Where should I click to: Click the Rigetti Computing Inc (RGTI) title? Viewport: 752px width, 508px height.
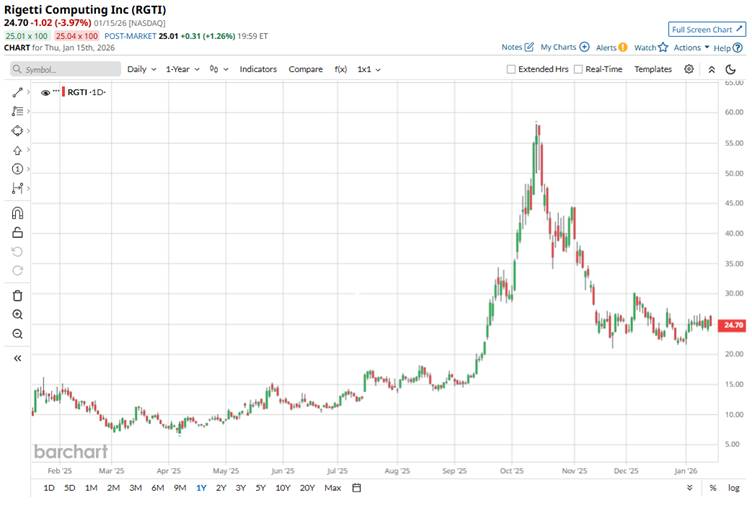85,10
